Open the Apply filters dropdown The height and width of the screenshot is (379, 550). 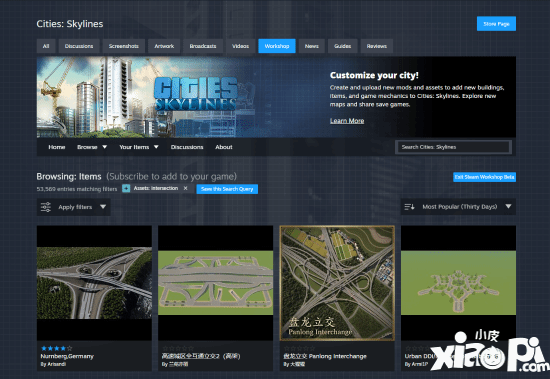74,207
